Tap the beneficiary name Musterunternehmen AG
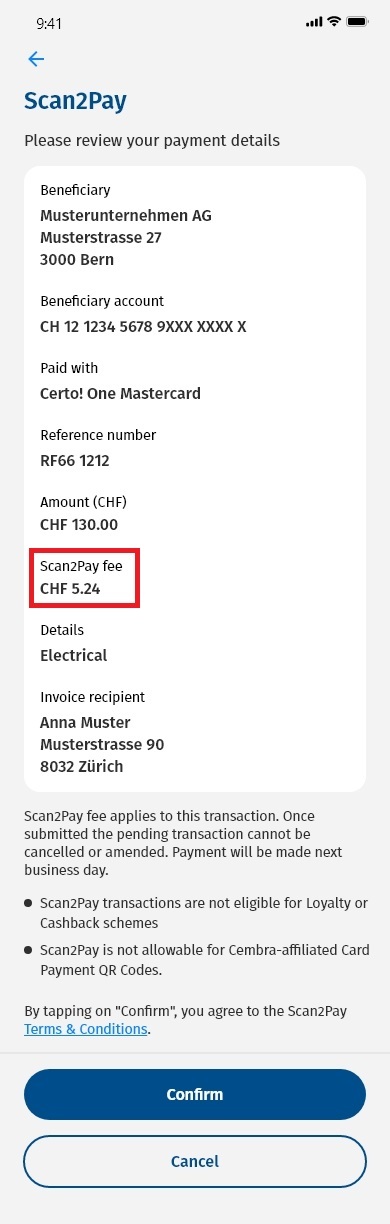390x1224 pixels. pyautogui.click(x=126, y=216)
